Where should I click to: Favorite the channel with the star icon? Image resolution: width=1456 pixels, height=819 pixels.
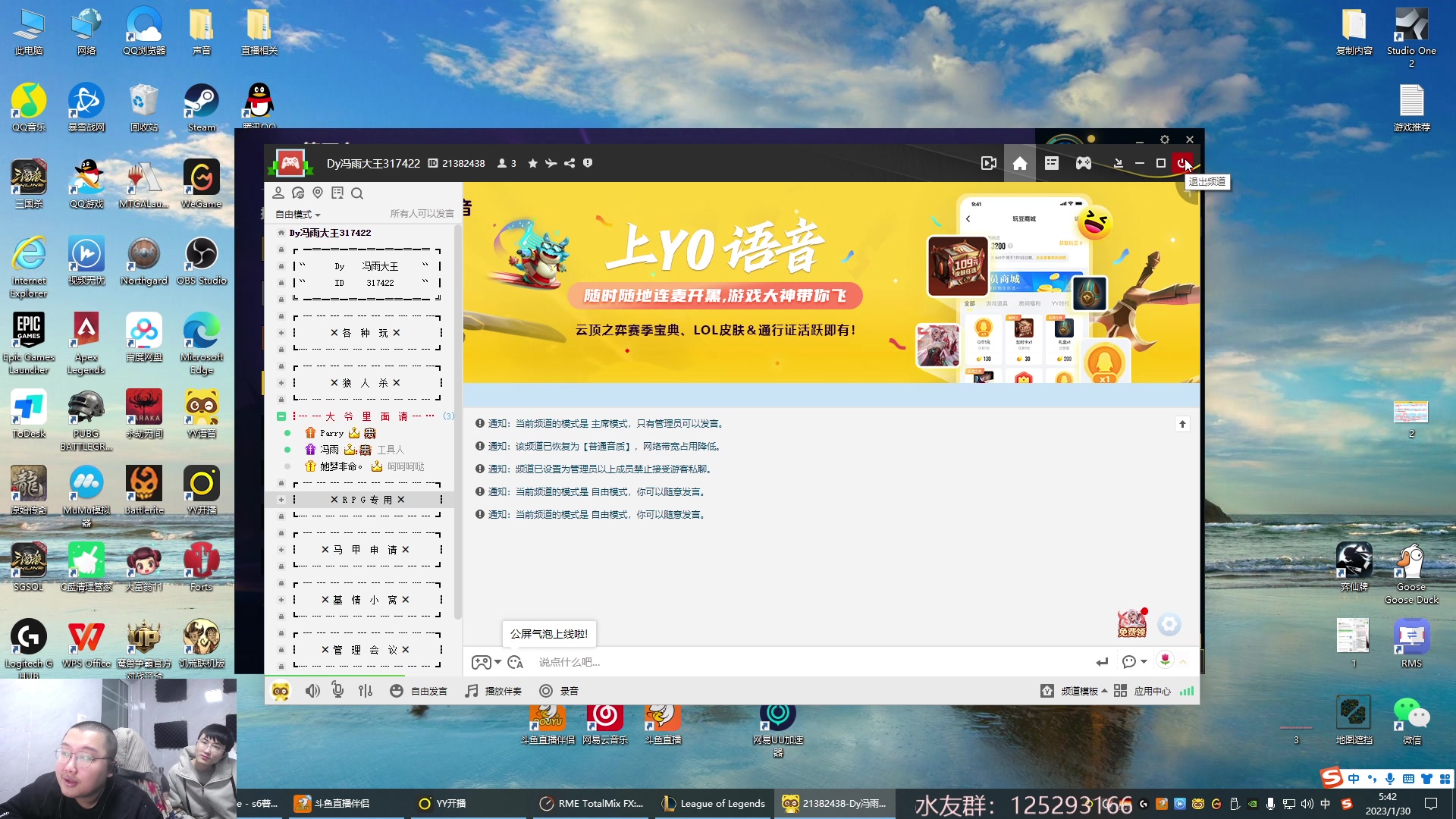coord(533,163)
